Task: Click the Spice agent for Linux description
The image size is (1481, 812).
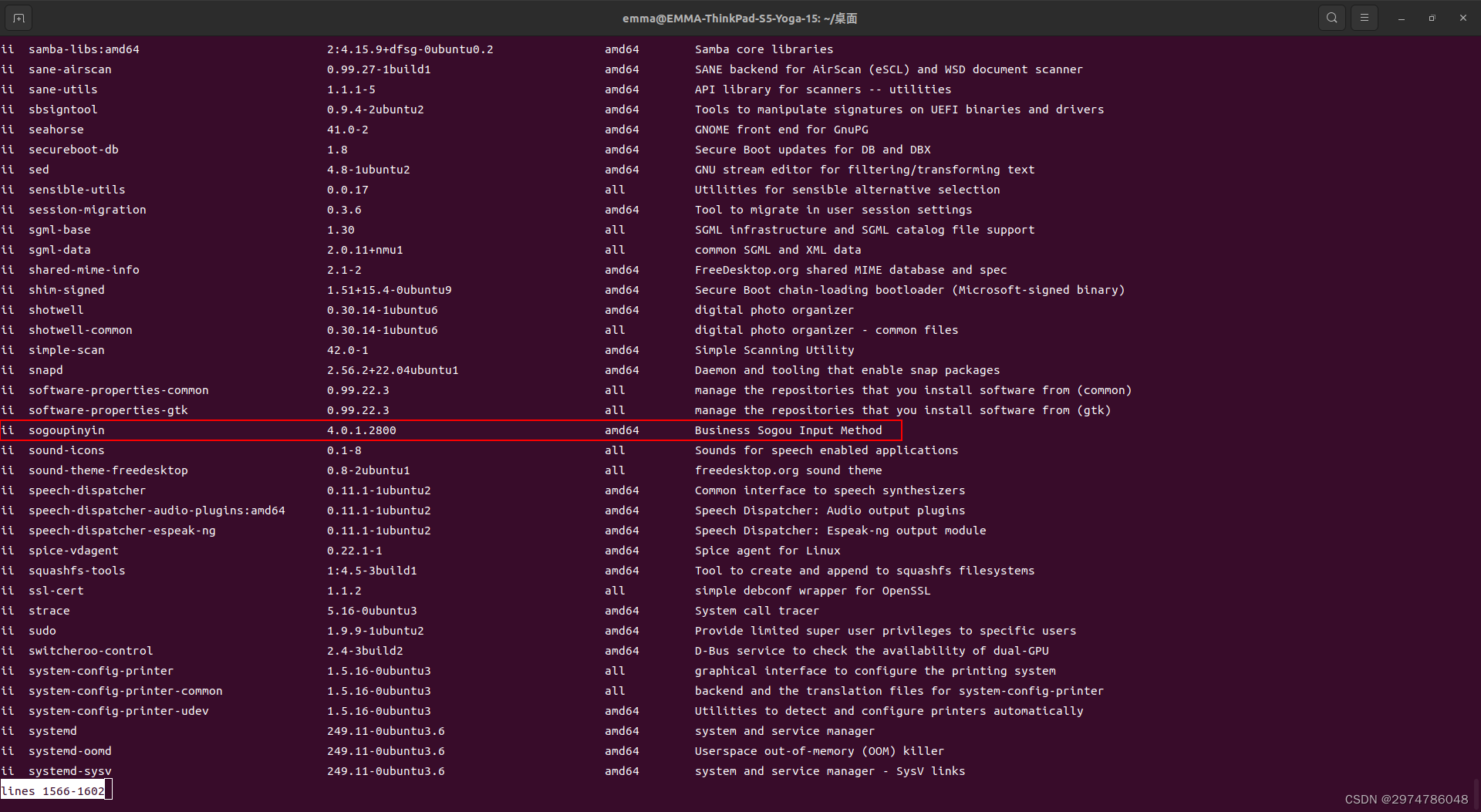Action: [767, 551]
